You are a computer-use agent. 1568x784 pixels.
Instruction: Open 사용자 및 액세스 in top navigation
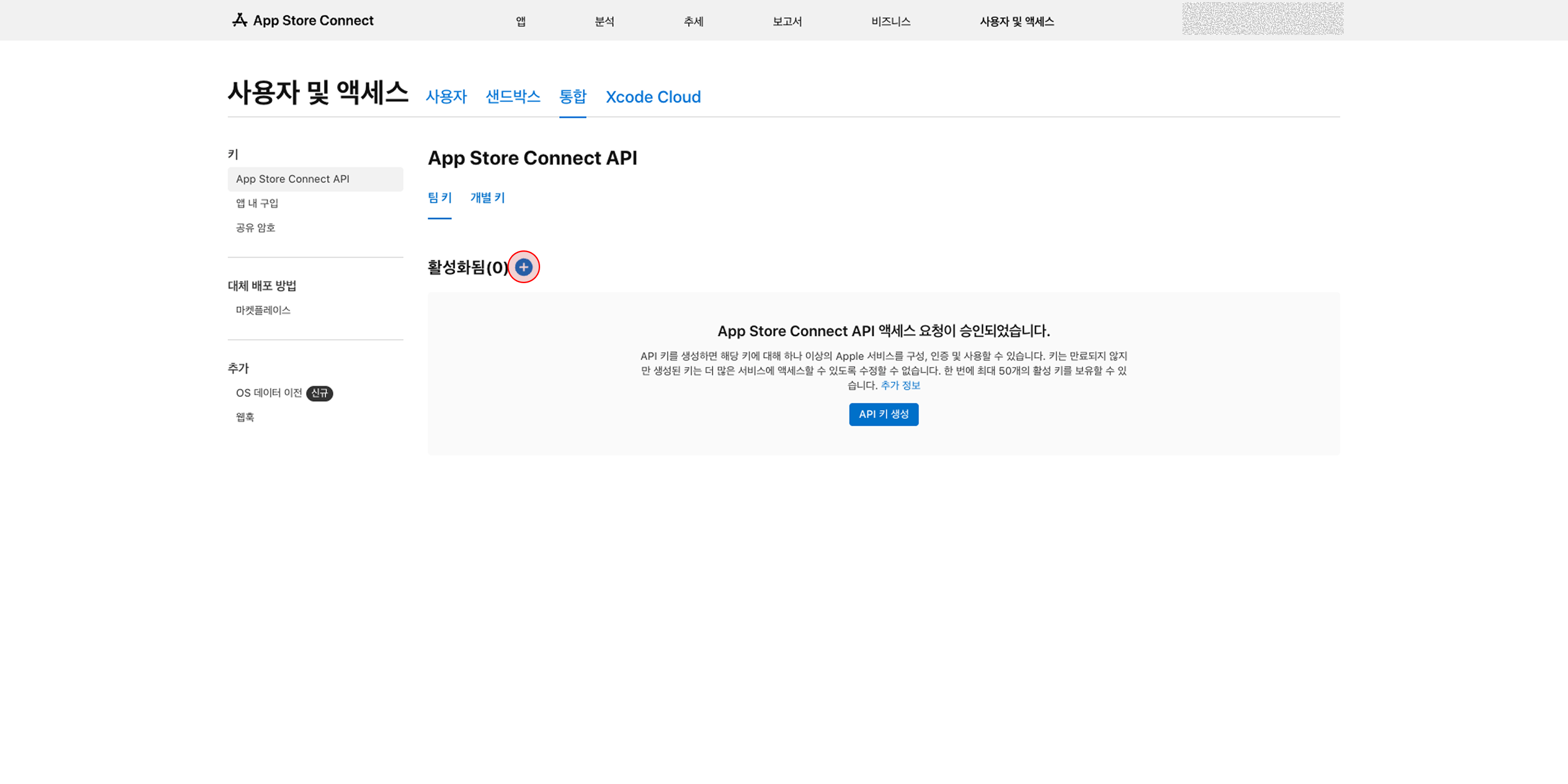pyautogui.click(x=1016, y=21)
